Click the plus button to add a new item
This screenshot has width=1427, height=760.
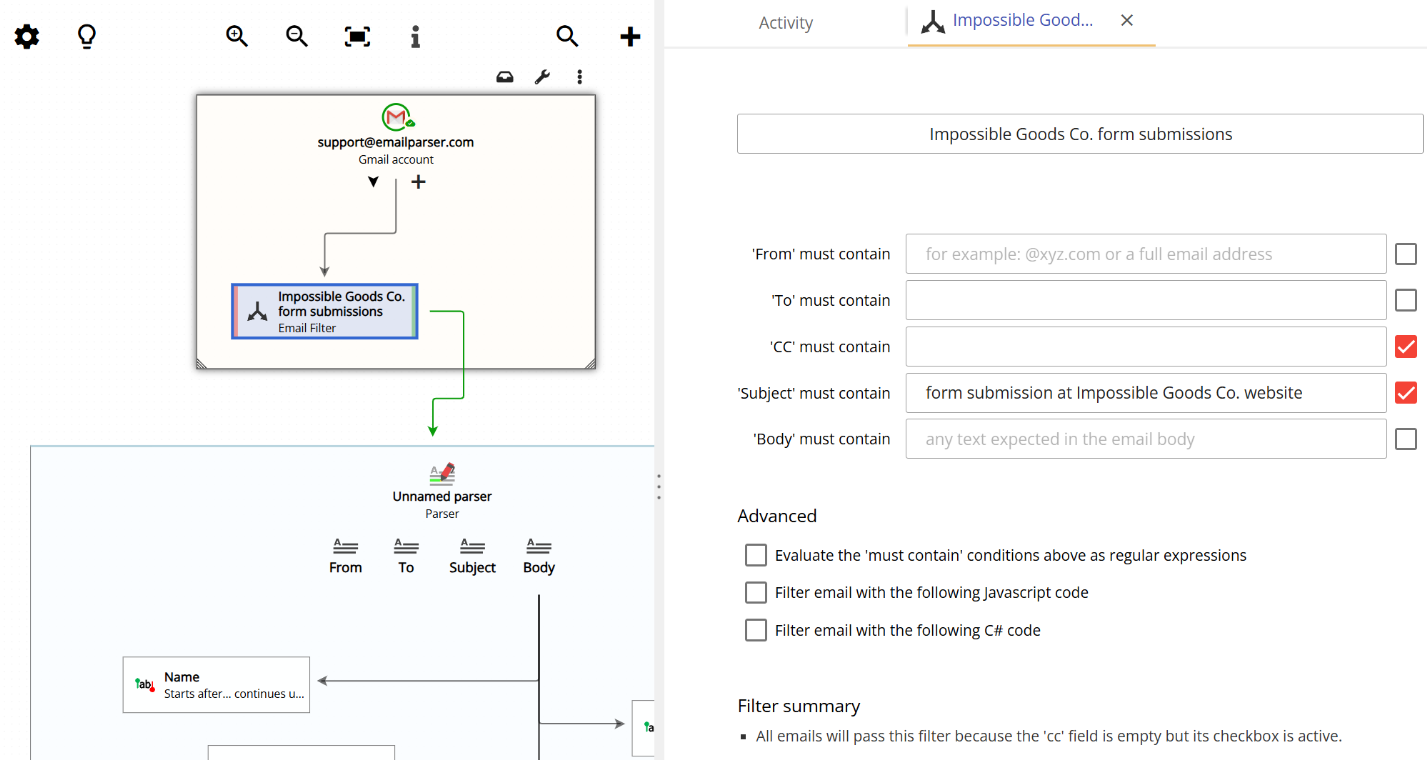630,36
